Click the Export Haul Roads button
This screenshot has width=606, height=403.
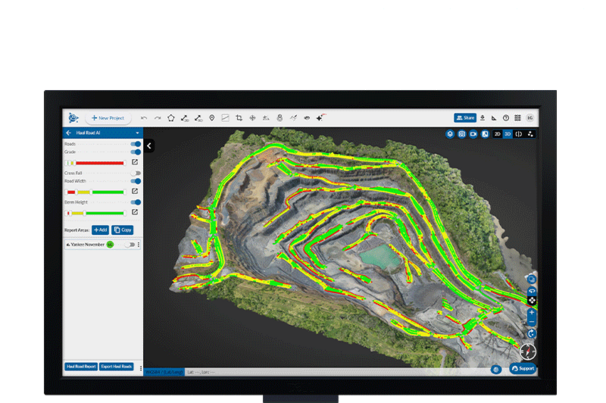click(116, 367)
